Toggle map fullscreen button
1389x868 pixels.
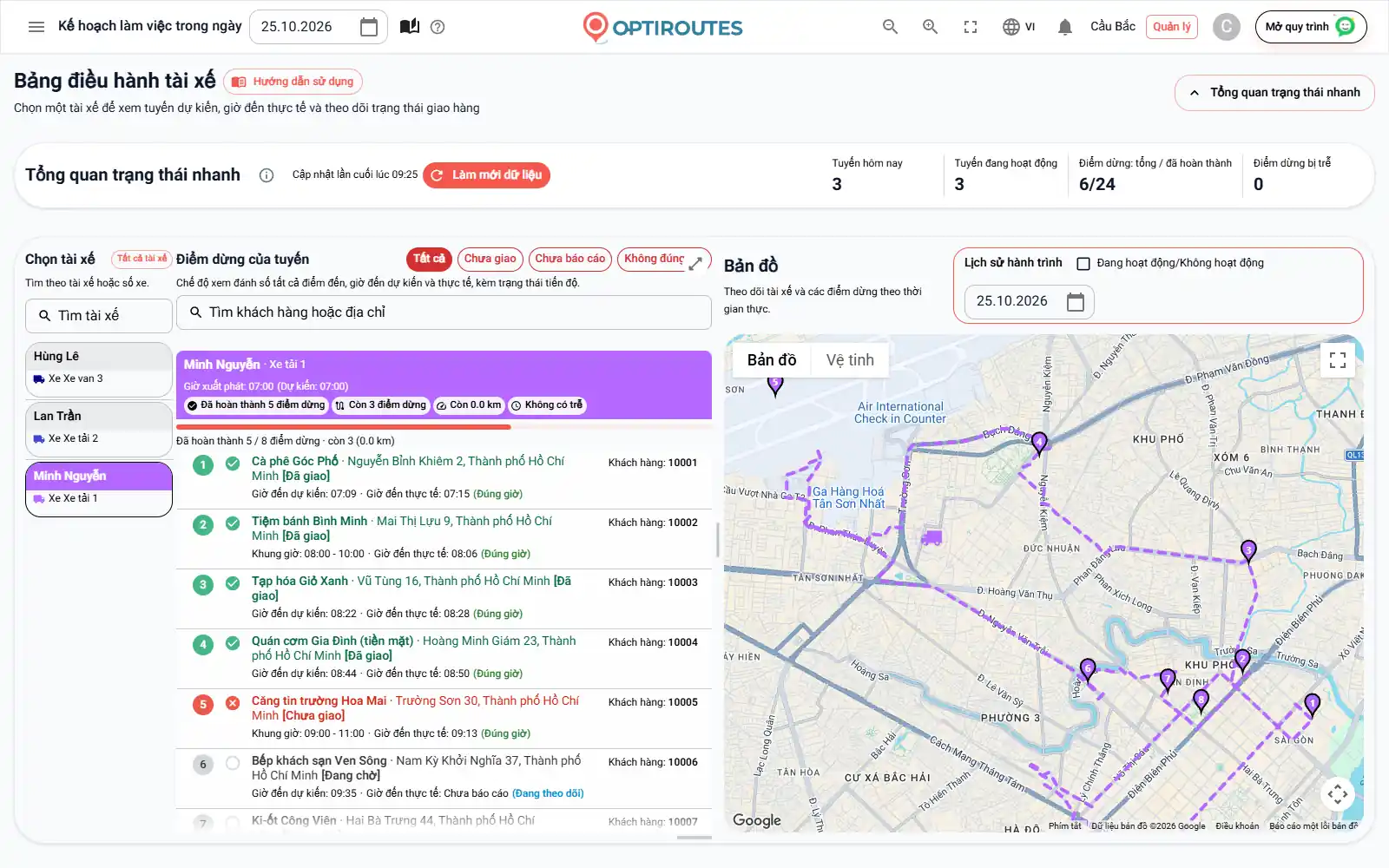coord(1338,359)
